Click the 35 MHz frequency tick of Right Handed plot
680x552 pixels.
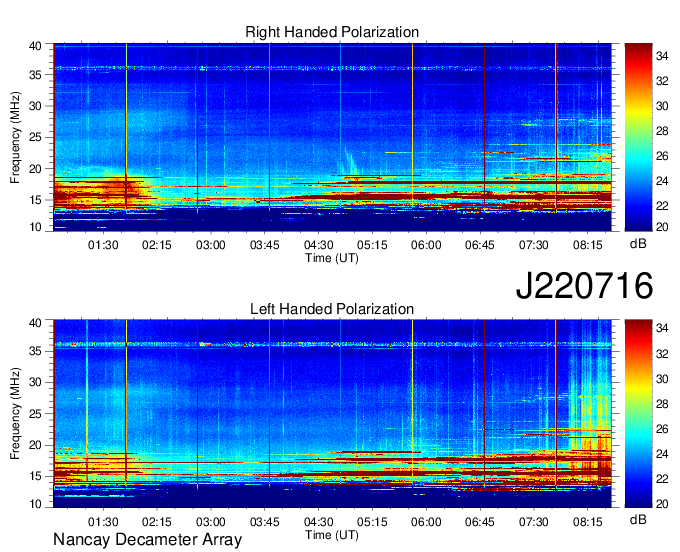[35, 75]
